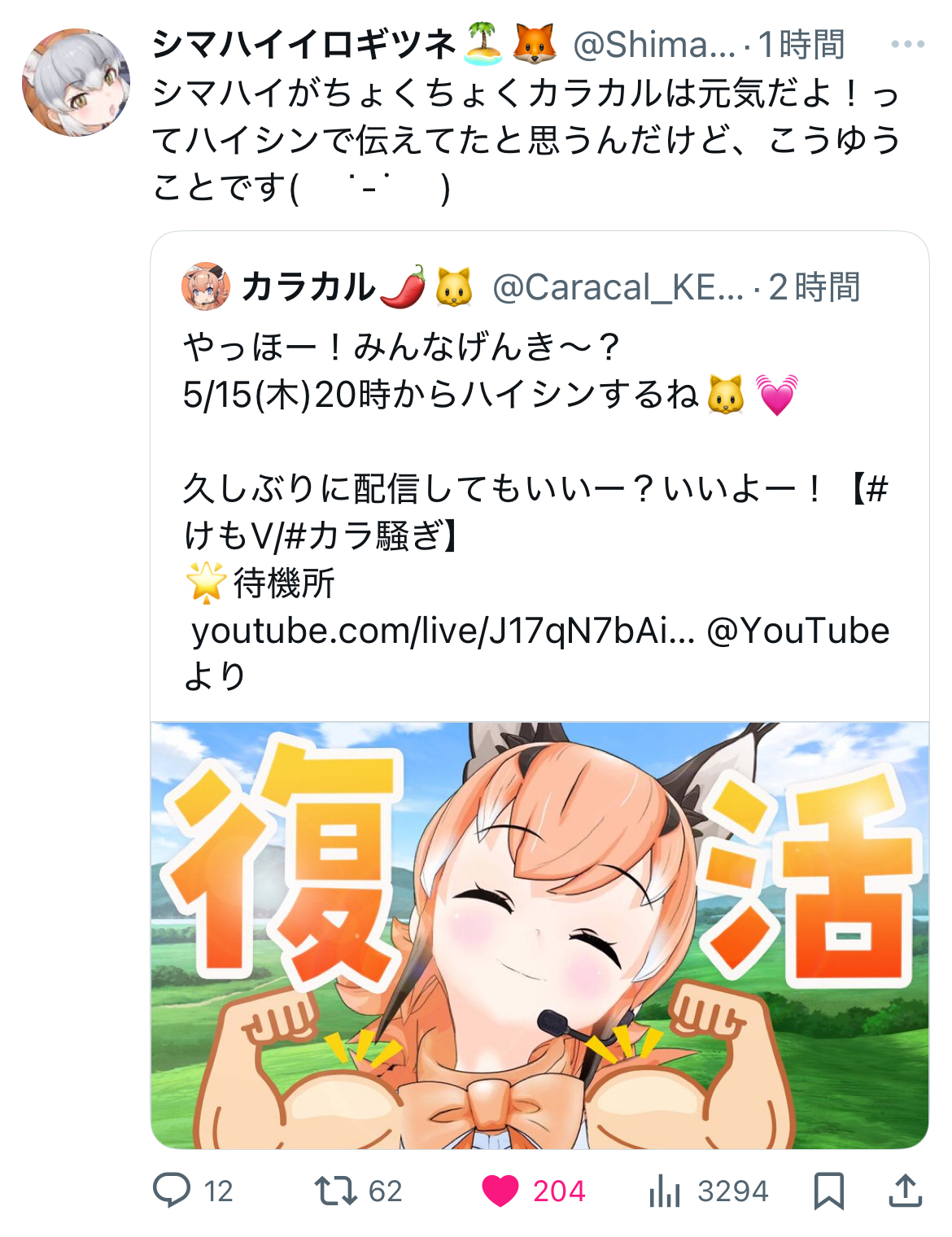The width and height of the screenshot is (952, 1237).
Task: Click the @Caracal_KE... handle
Action: tap(618, 286)
